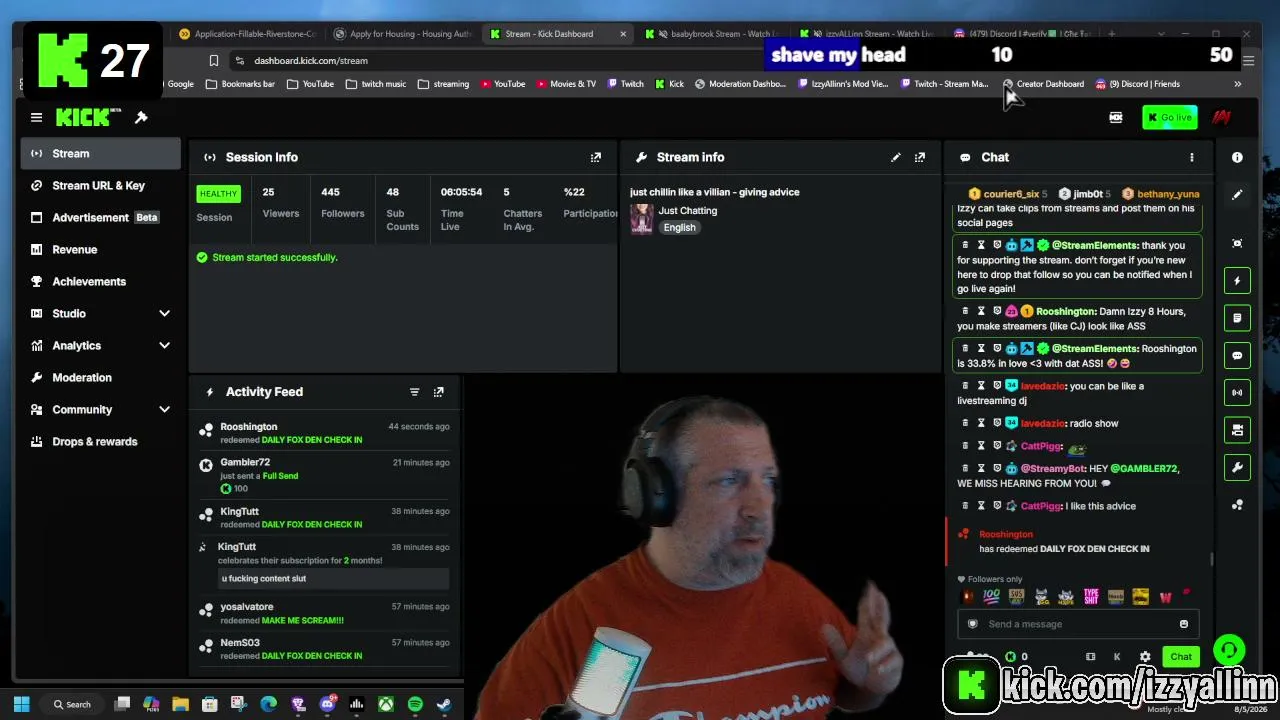The image size is (1280, 720).
Task: Open Stream URL & Key in the sidebar
Action: click(100, 185)
